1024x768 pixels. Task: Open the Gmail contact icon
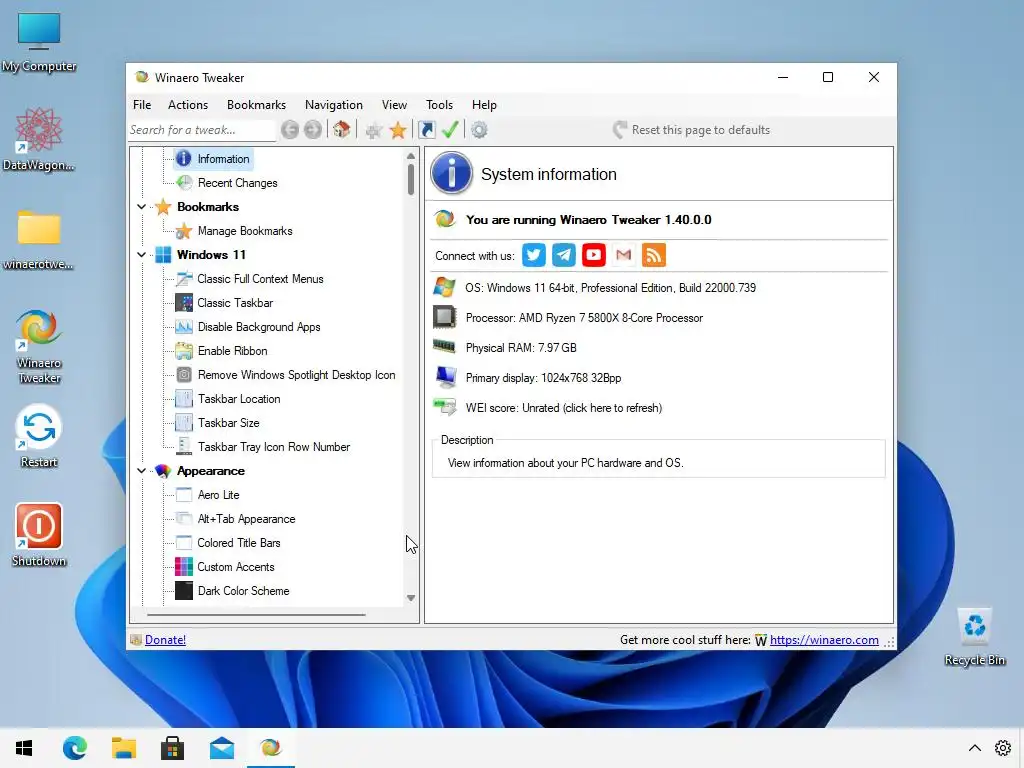coord(624,255)
